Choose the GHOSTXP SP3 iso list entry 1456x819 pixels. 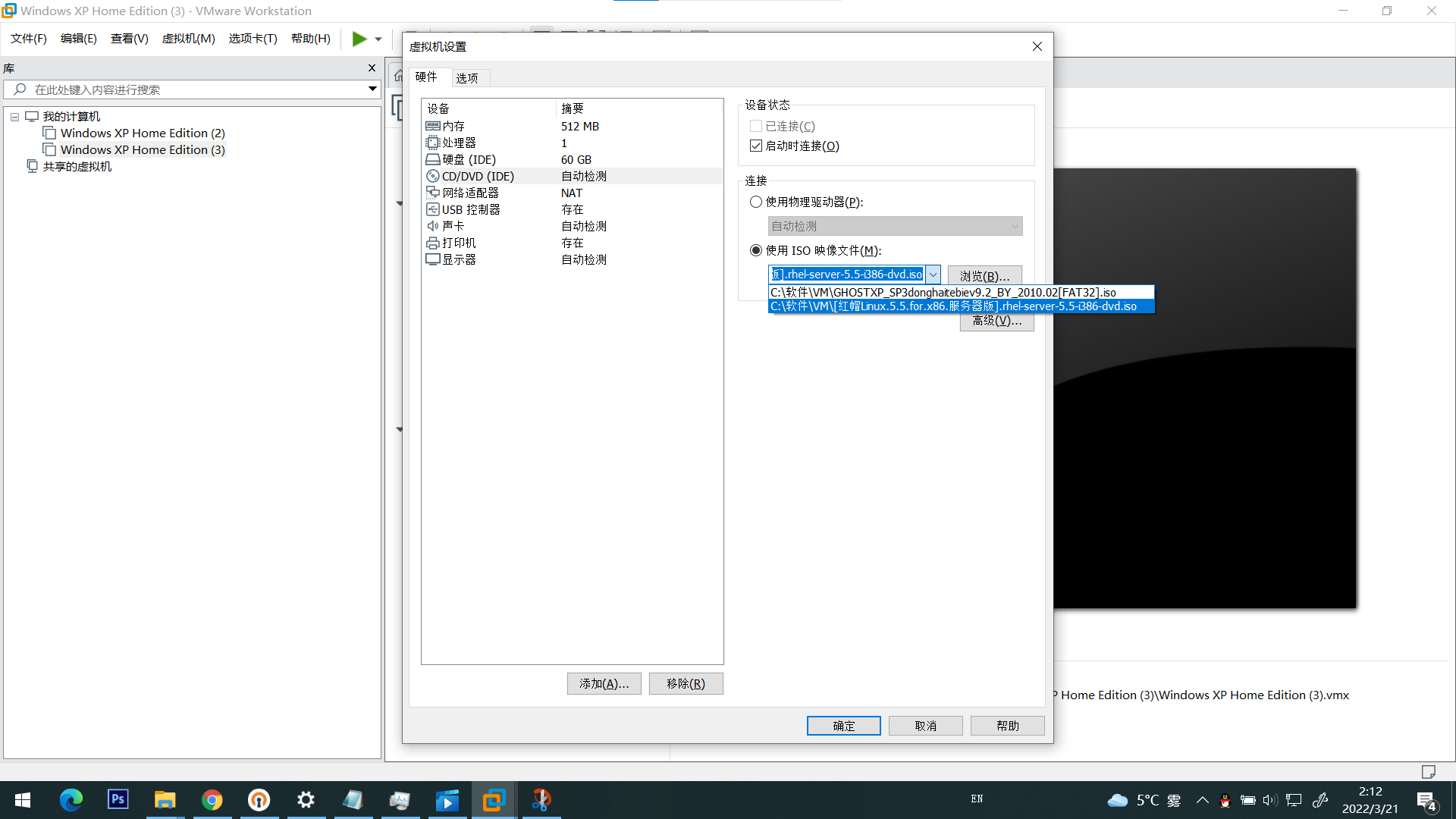pyautogui.click(x=943, y=293)
